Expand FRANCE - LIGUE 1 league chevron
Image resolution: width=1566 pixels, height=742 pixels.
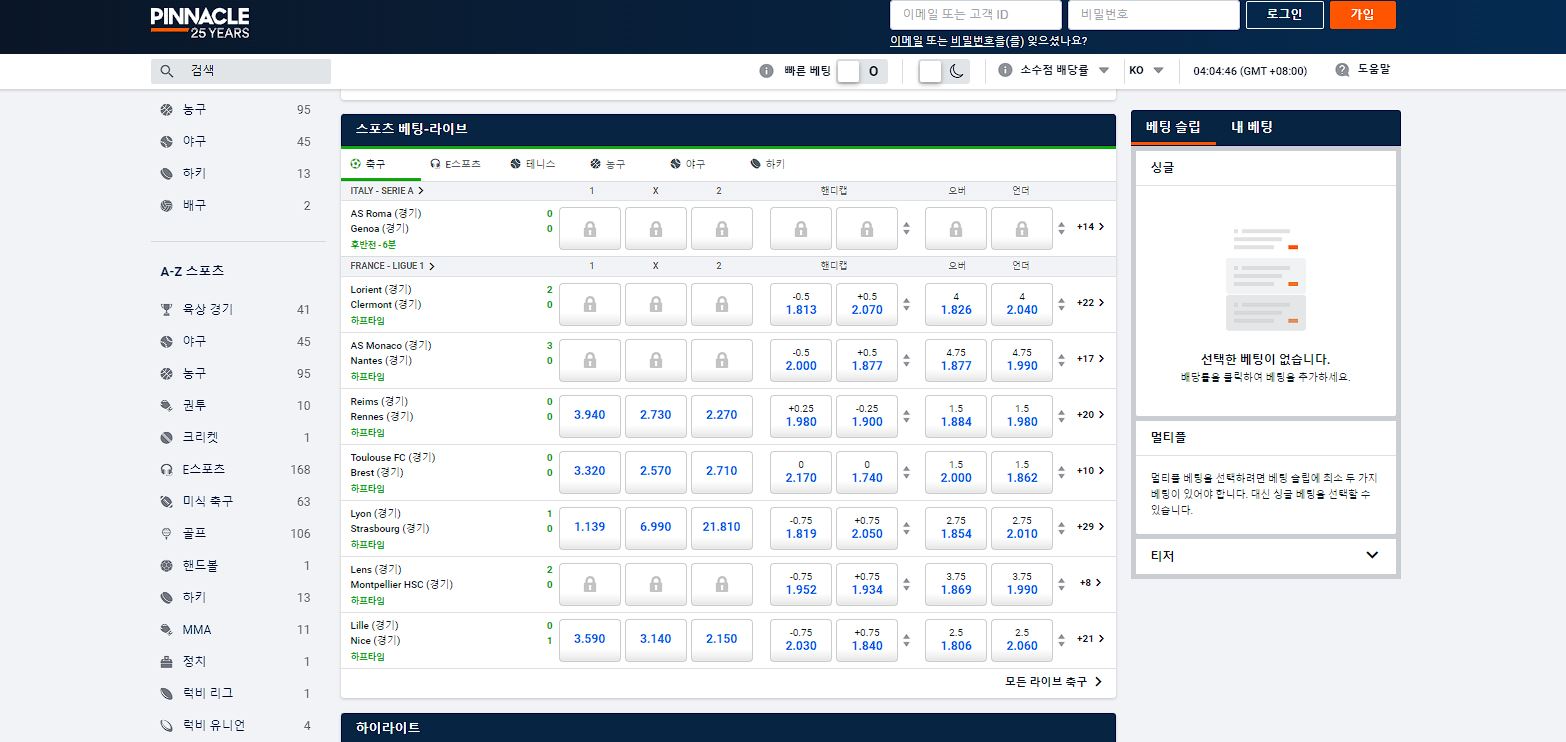point(431,266)
